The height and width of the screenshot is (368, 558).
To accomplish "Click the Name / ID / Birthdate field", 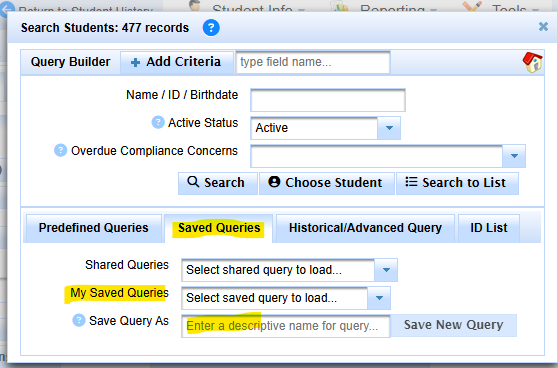I will [x=328, y=100].
